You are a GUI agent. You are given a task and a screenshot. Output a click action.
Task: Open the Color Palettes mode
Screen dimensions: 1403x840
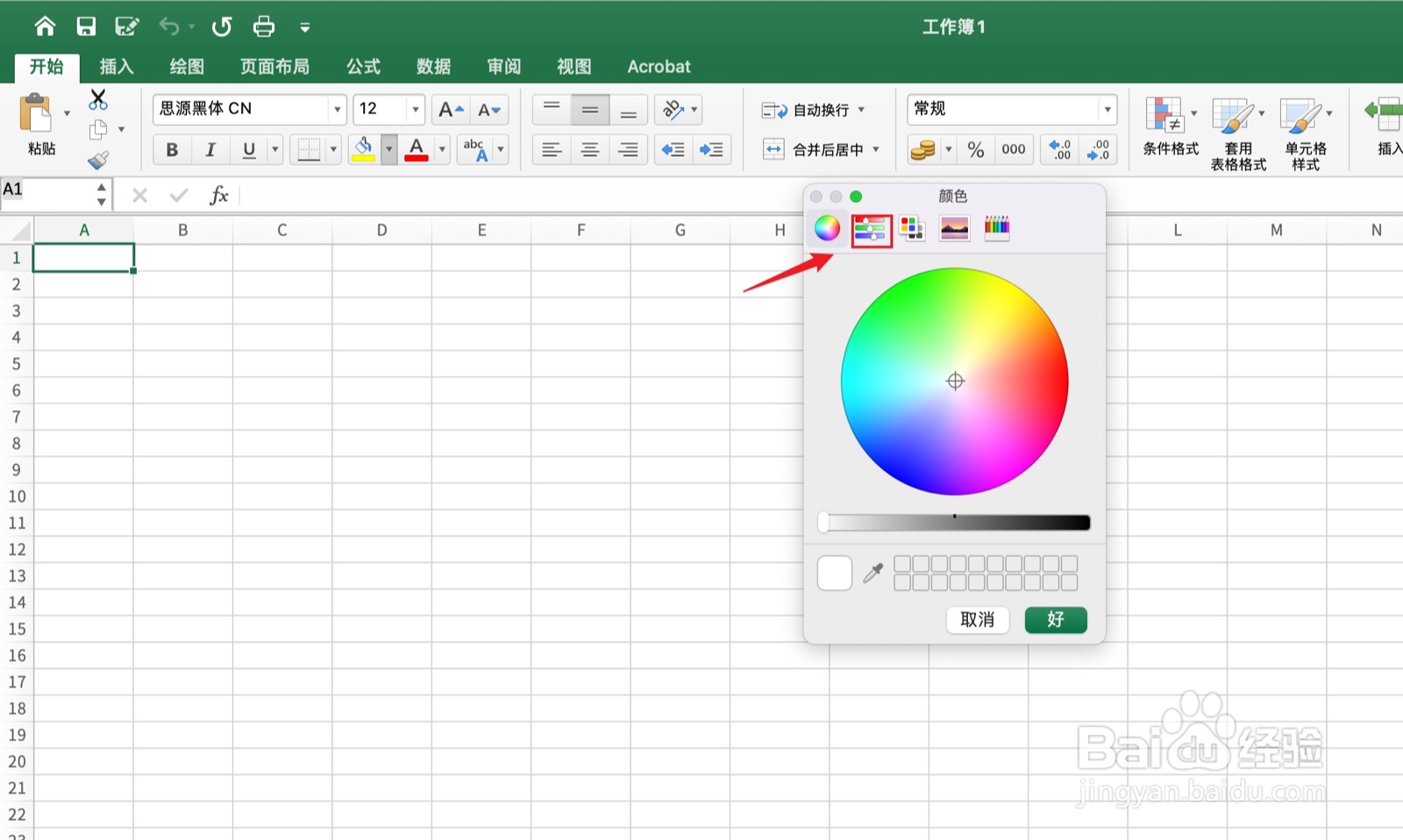click(913, 228)
